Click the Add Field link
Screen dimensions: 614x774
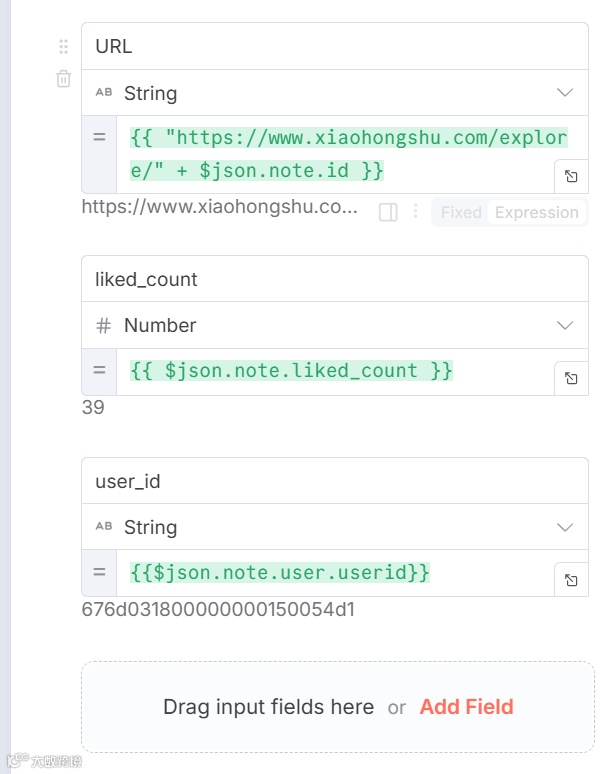click(466, 707)
